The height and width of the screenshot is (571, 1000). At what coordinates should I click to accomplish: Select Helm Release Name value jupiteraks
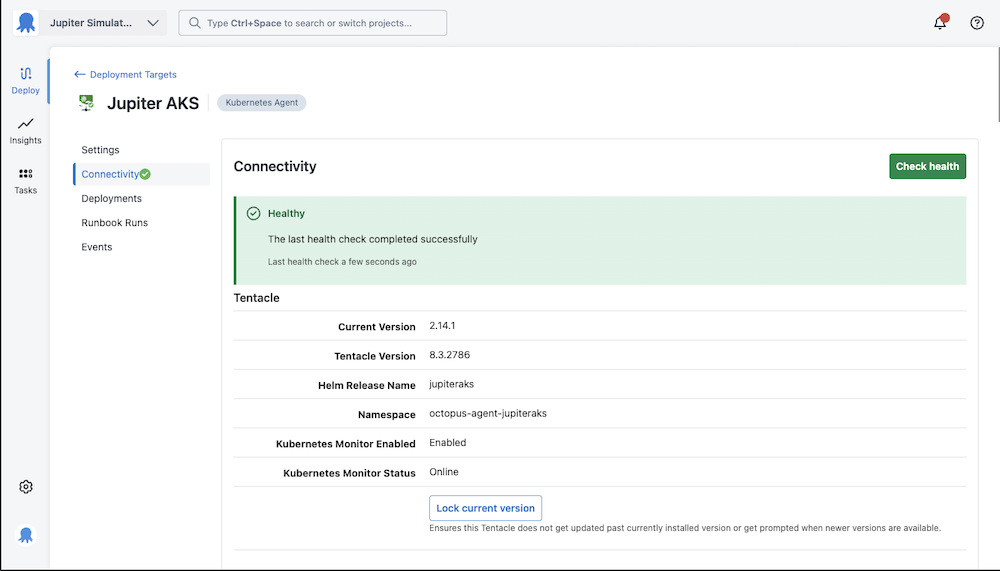pos(452,384)
